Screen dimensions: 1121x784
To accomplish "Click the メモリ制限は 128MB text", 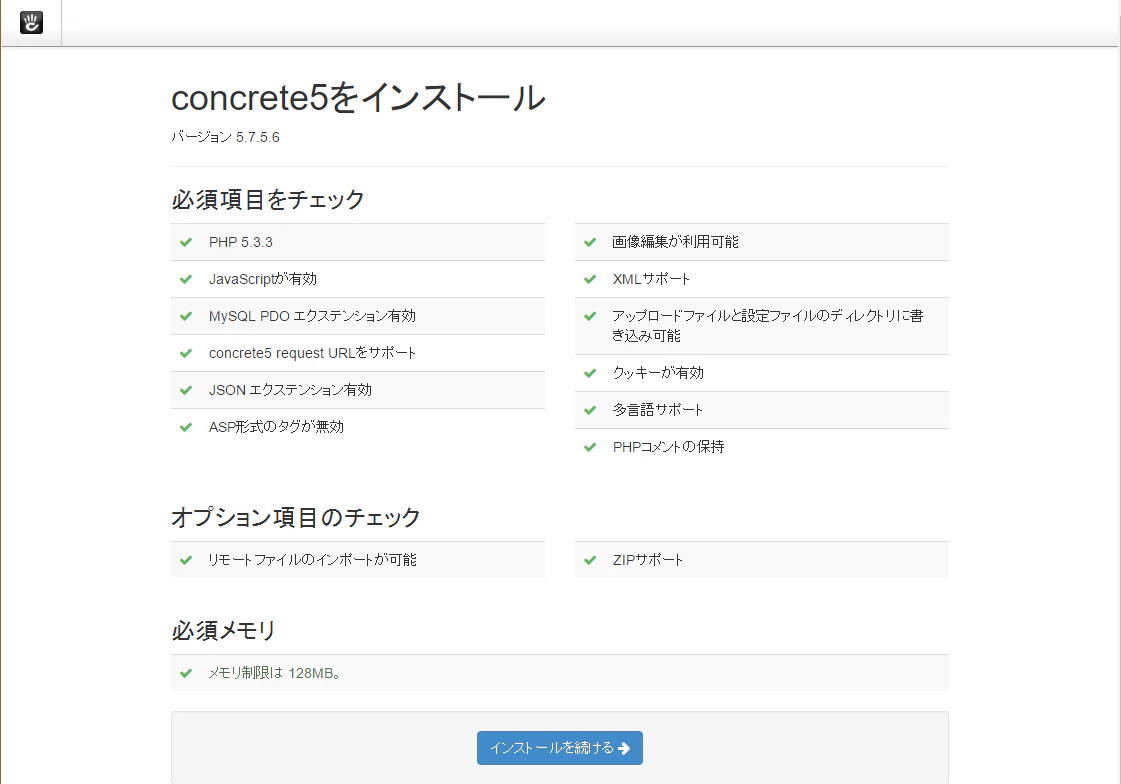I will point(275,673).
